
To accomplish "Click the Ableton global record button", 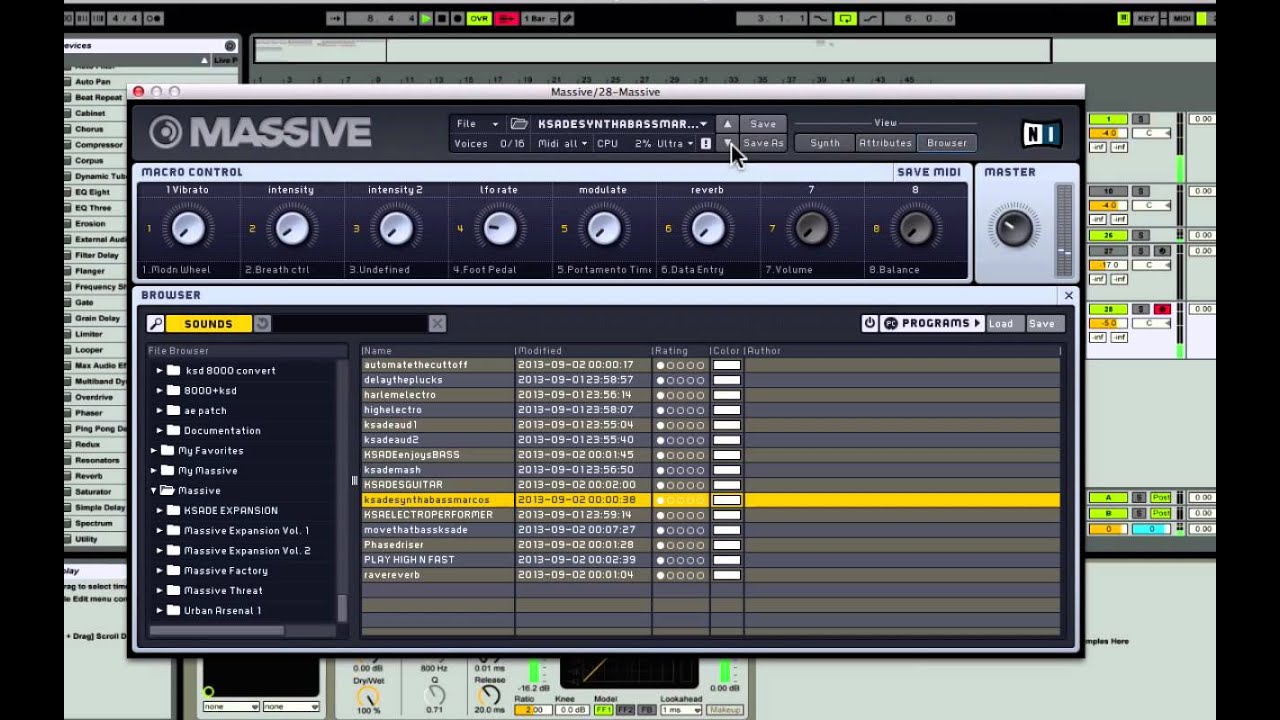I will coord(458,18).
